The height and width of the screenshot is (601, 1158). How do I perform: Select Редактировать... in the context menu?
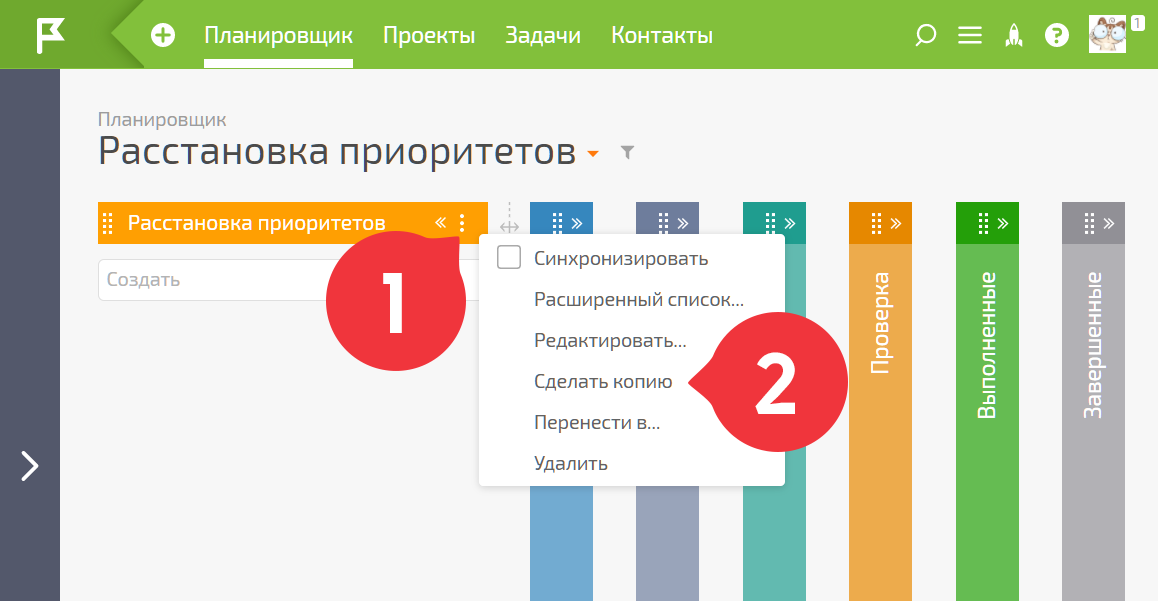[x=610, y=340]
